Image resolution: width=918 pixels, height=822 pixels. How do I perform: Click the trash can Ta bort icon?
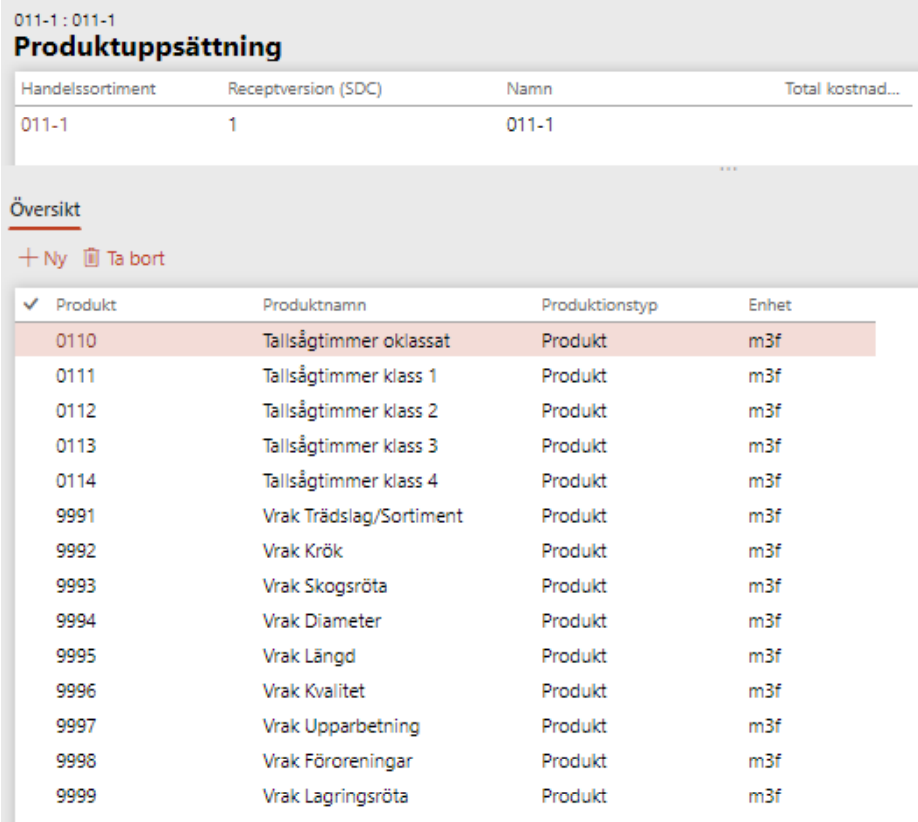[x=90, y=259]
